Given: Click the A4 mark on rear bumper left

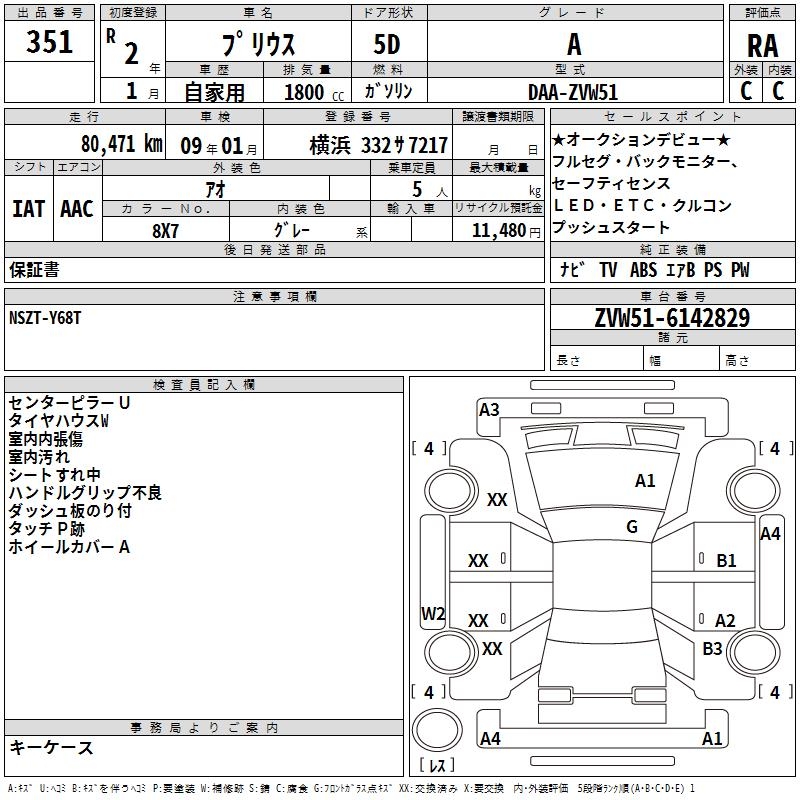Looking at the screenshot, I should 490,738.
